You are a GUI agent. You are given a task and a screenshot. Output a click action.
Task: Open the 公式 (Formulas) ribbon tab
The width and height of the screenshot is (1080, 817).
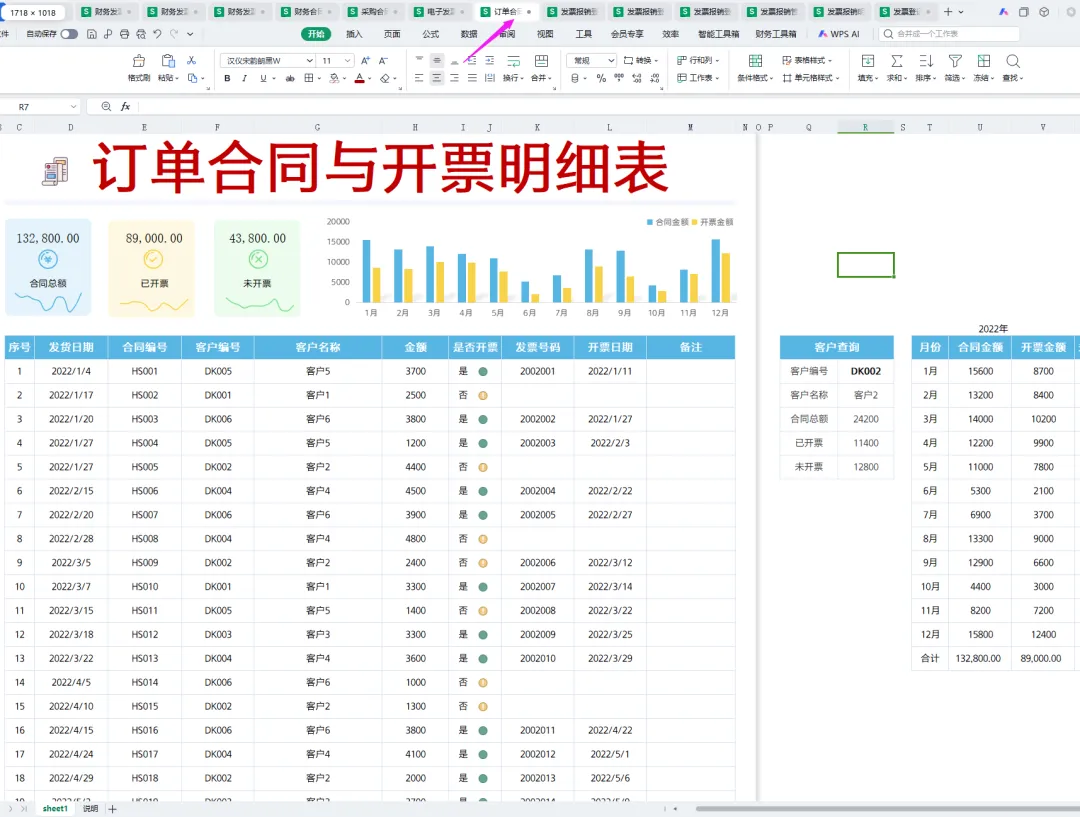[x=430, y=34]
